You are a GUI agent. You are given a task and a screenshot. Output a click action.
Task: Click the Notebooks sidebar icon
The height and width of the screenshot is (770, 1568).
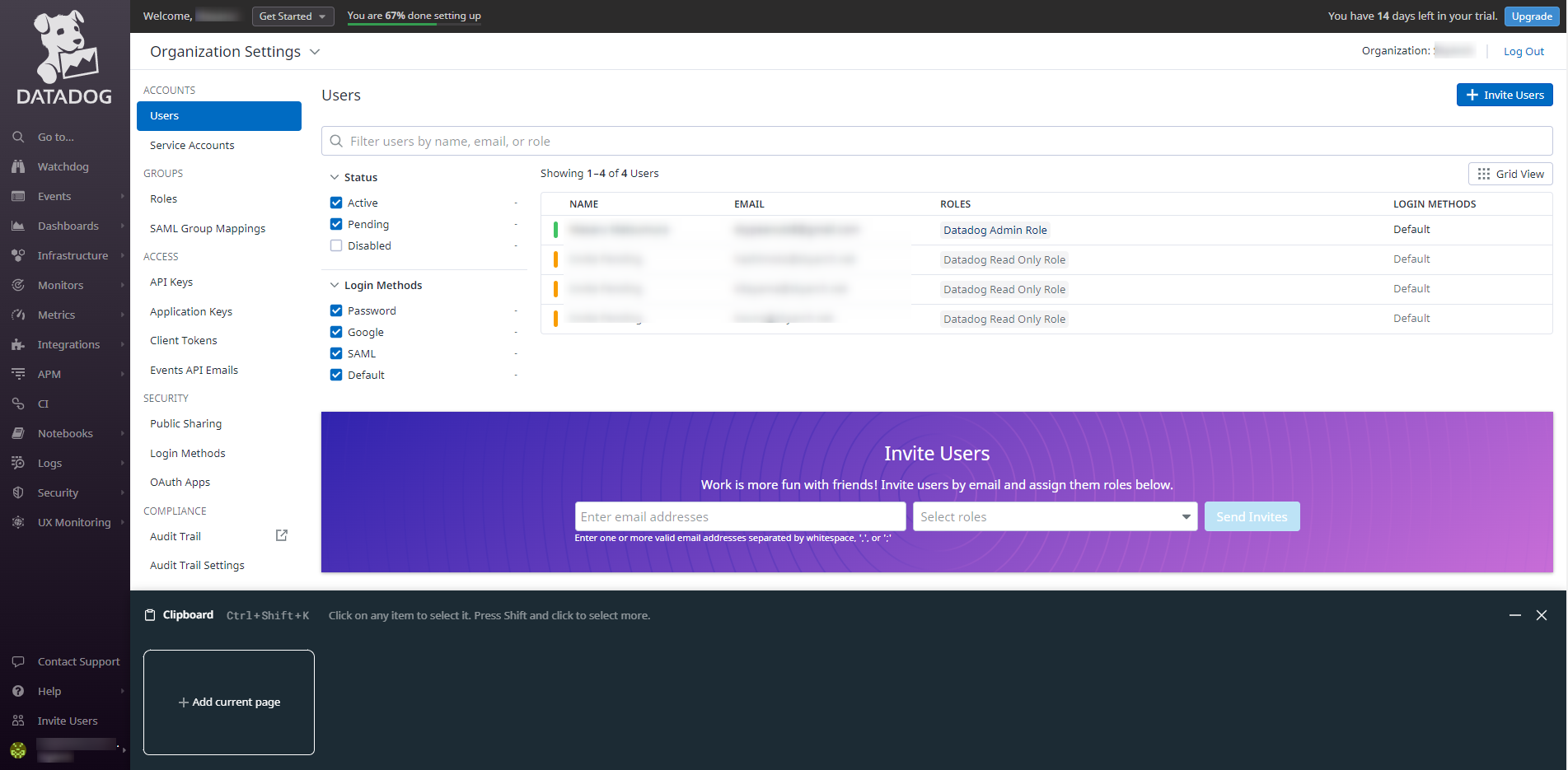tap(18, 433)
